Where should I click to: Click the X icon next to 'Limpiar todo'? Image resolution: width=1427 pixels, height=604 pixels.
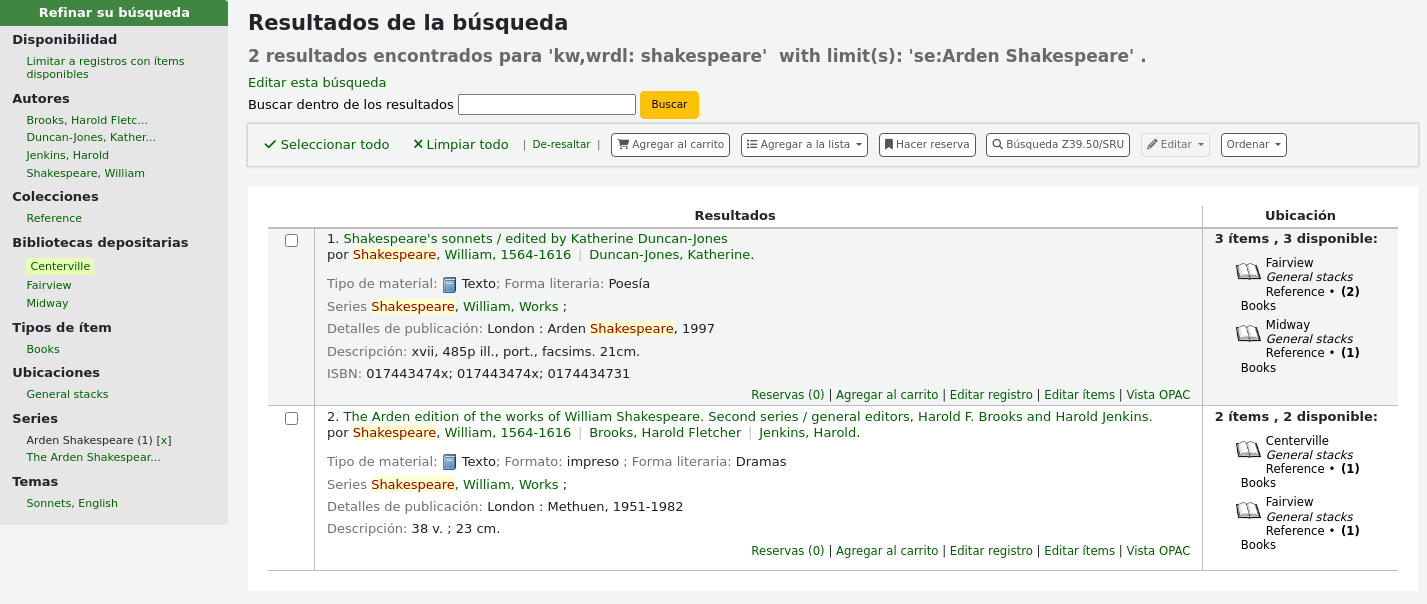click(x=418, y=144)
